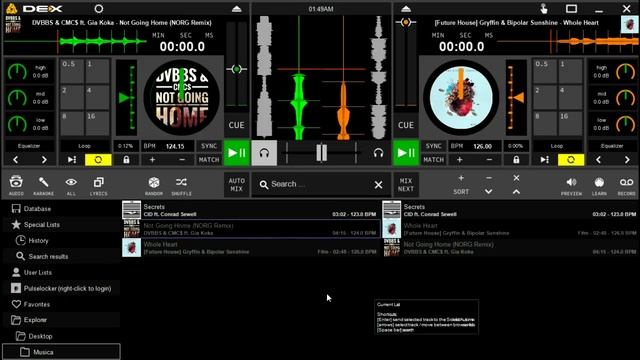Toggle SHUFFLE mode
Viewport: 640px width, 360px height.
[x=181, y=185]
